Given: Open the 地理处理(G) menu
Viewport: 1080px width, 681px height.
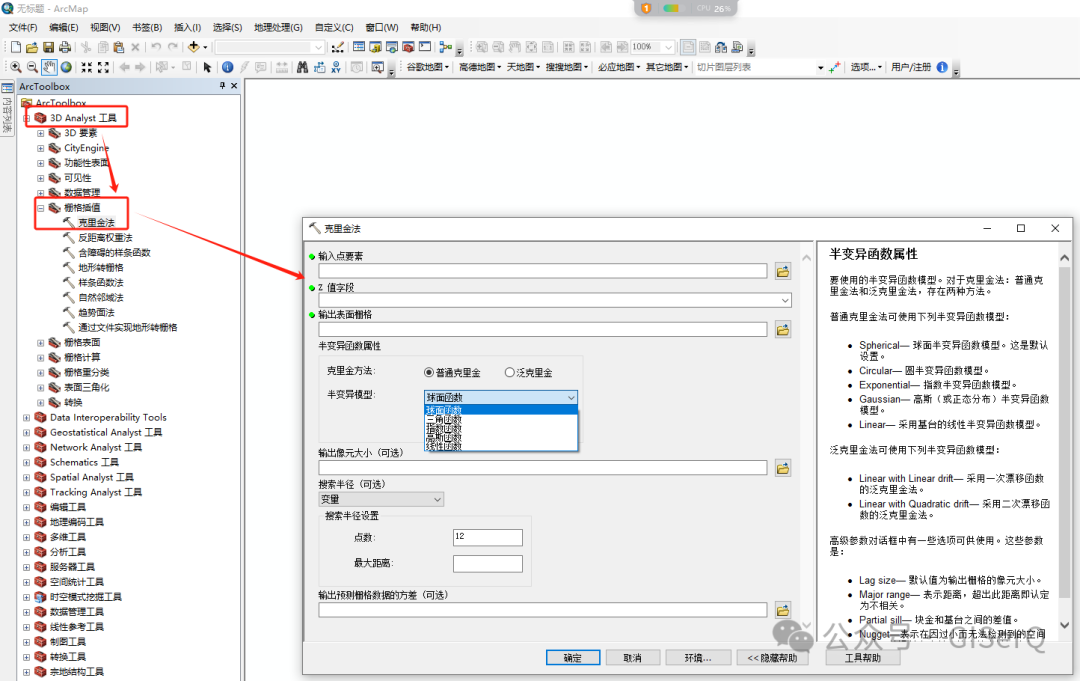Looking at the screenshot, I should (278, 27).
